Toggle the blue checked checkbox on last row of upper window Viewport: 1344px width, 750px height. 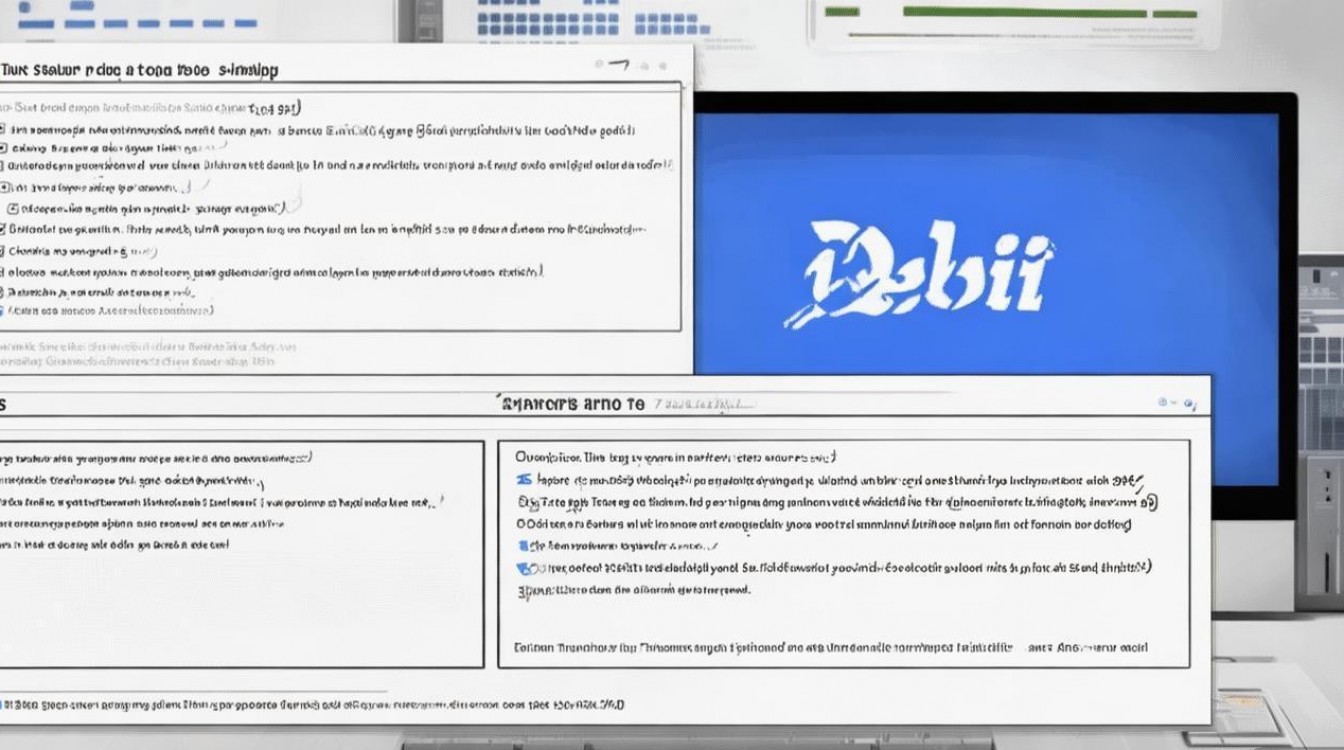2,311
